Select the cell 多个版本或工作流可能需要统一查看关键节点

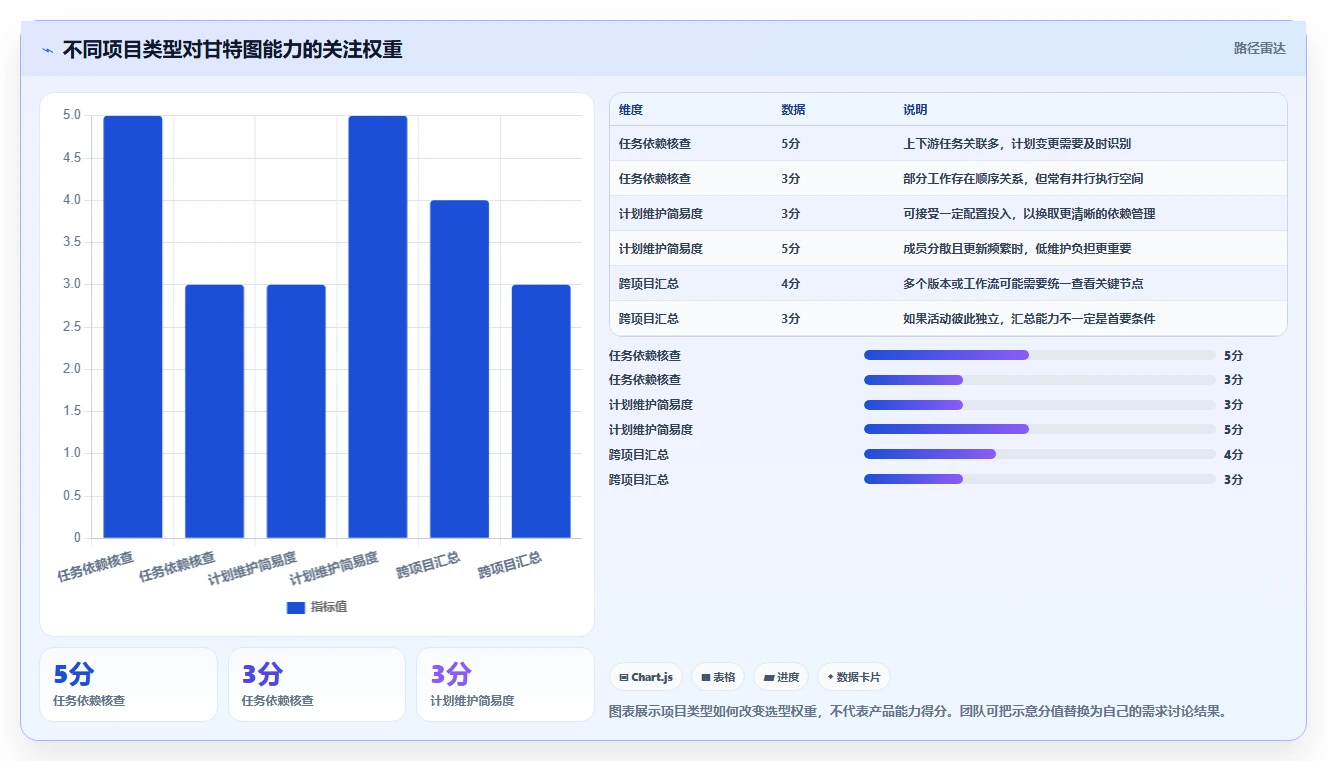click(1023, 284)
